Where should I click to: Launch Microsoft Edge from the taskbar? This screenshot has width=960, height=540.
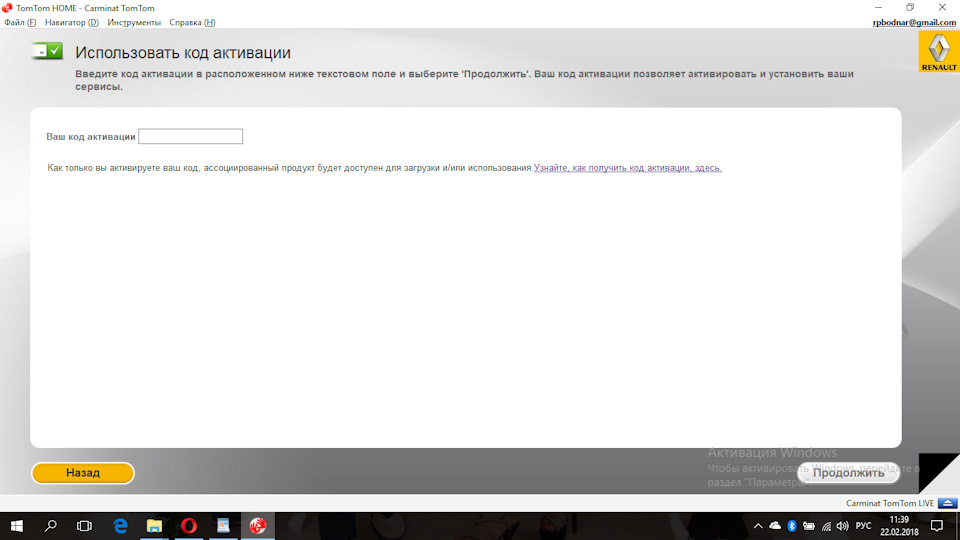(x=120, y=526)
